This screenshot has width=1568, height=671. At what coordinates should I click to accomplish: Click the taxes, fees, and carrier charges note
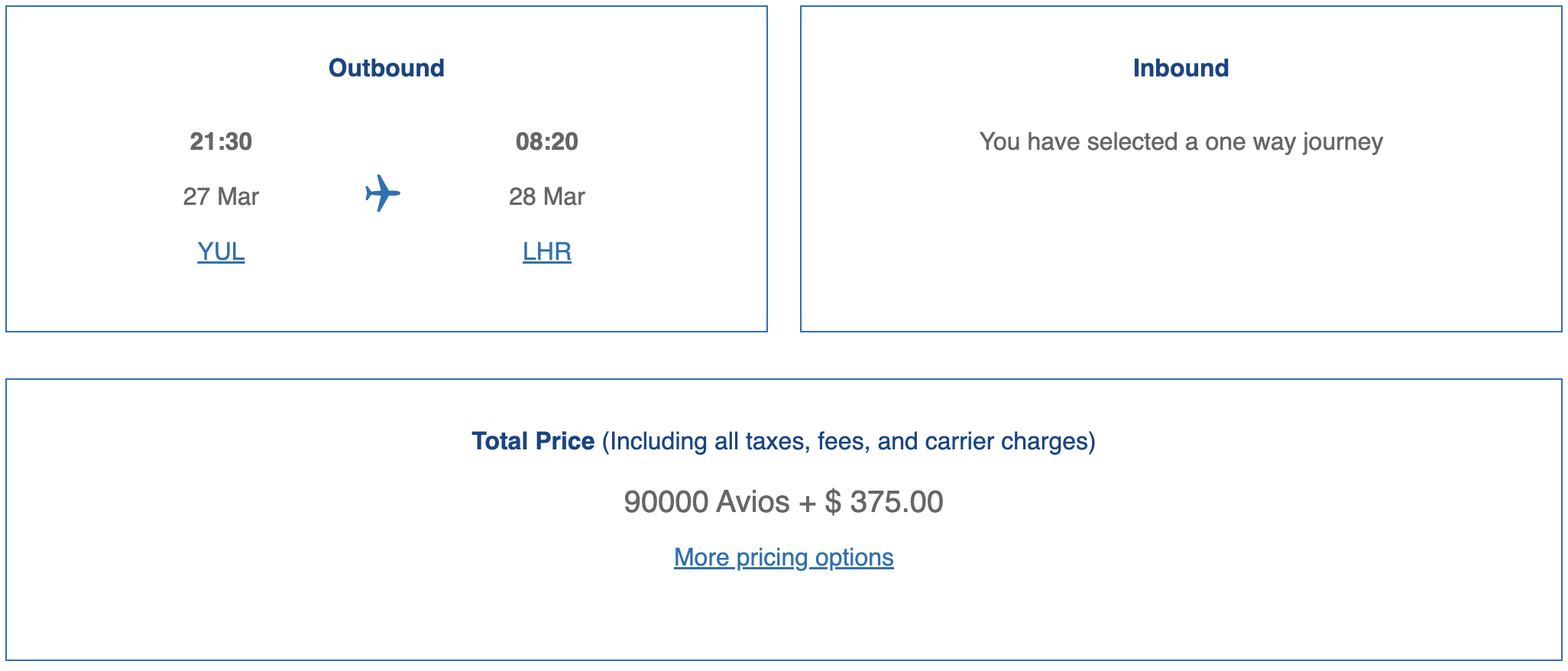(x=848, y=441)
